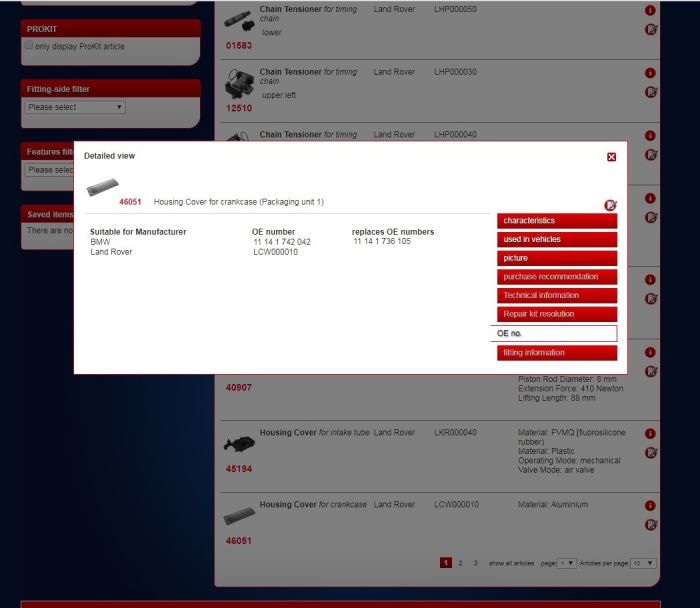Image resolution: width=700 pixels, height=608 pixels.
Task: Click thumbnail of article 12510
Action: tap(239, 83)
